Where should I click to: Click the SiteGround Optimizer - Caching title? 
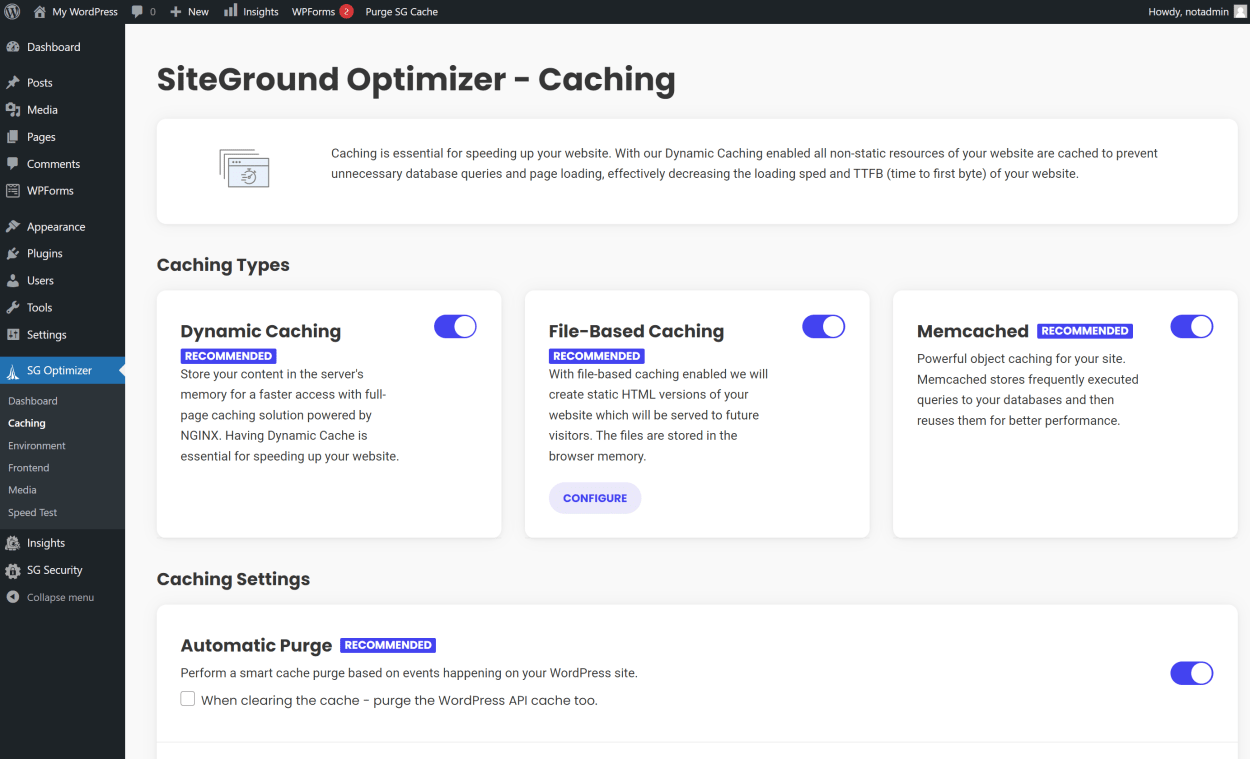(416, 79)
